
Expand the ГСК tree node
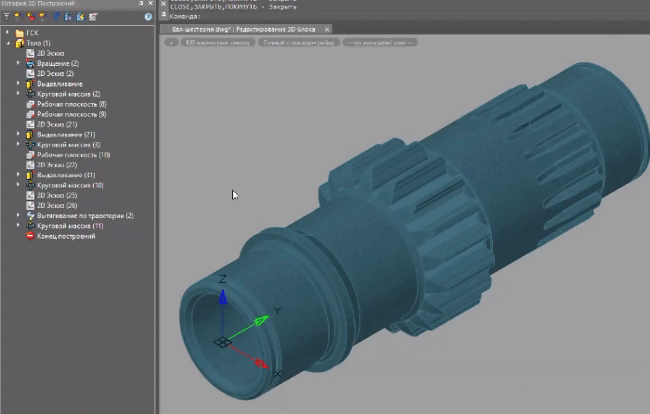8,33
